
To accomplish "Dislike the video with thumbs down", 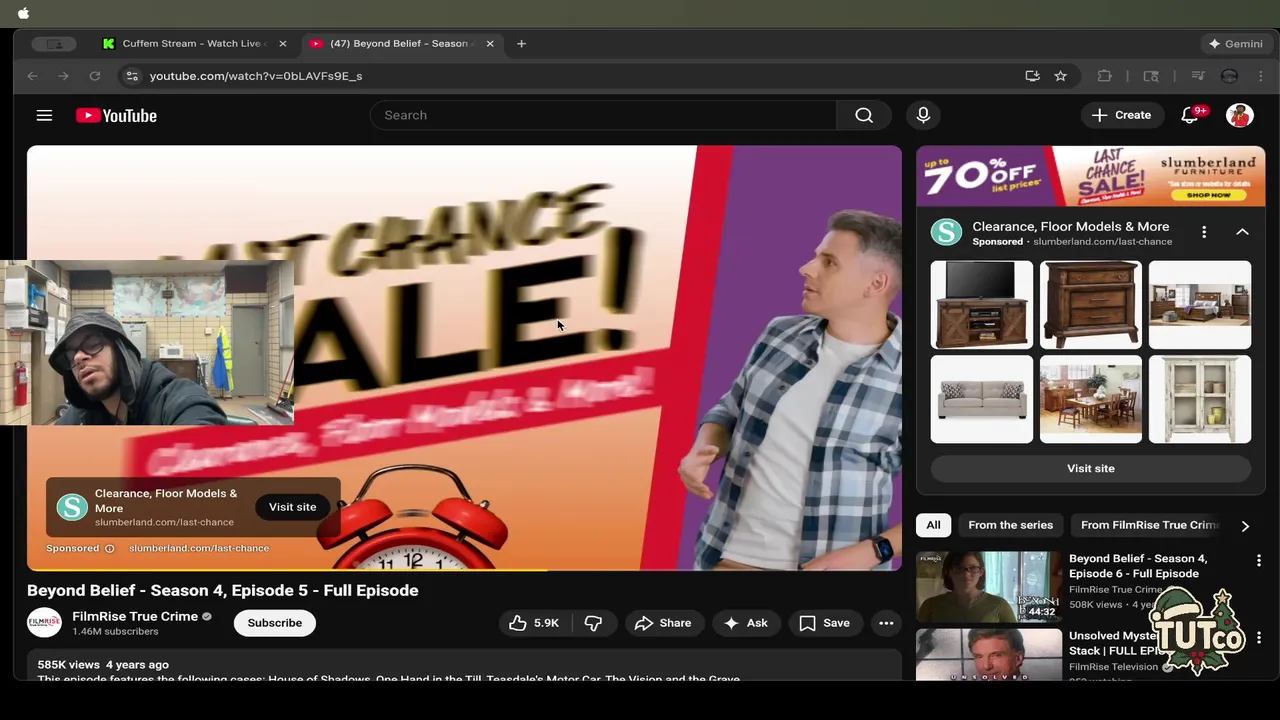I will [x=593, y=623].
